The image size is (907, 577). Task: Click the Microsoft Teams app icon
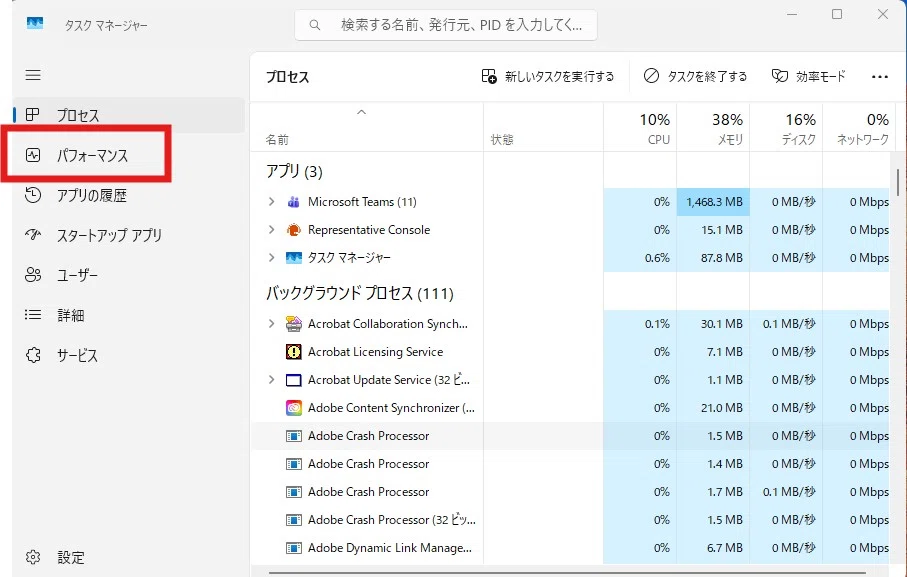click(x=293, y=202)
